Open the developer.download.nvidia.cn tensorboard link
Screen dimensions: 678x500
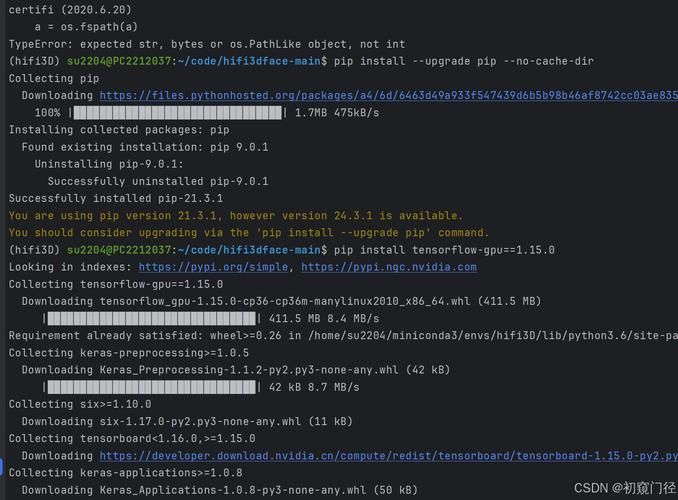[389, 456]
